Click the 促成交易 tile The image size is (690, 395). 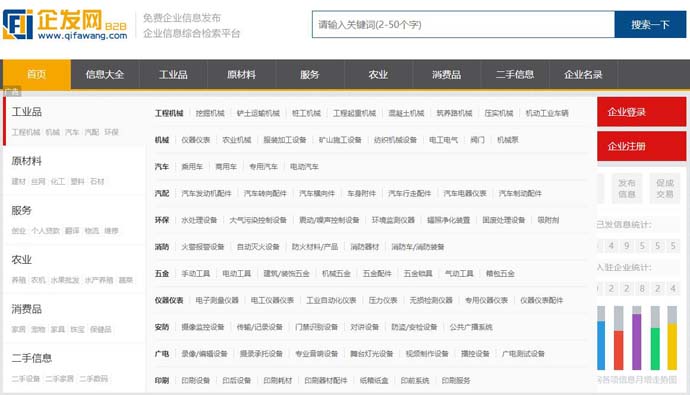pyautogui.click(x=665, y=188)
